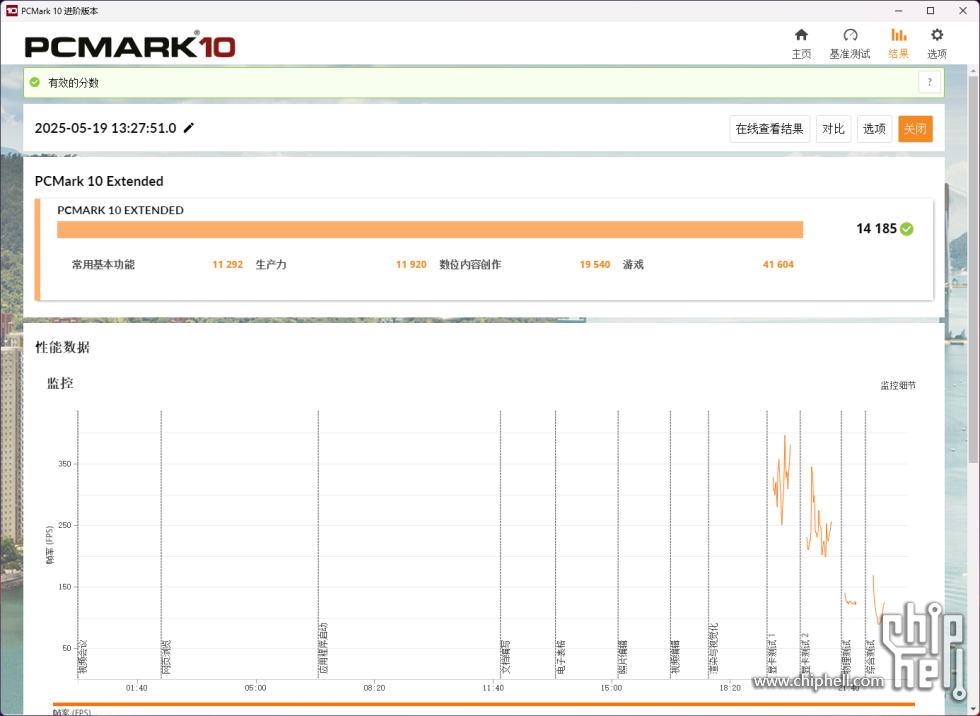The image size is (980, 716).
Task: Click the 帧率 (FPS) vertical axis label
Action: click(50, 545)
